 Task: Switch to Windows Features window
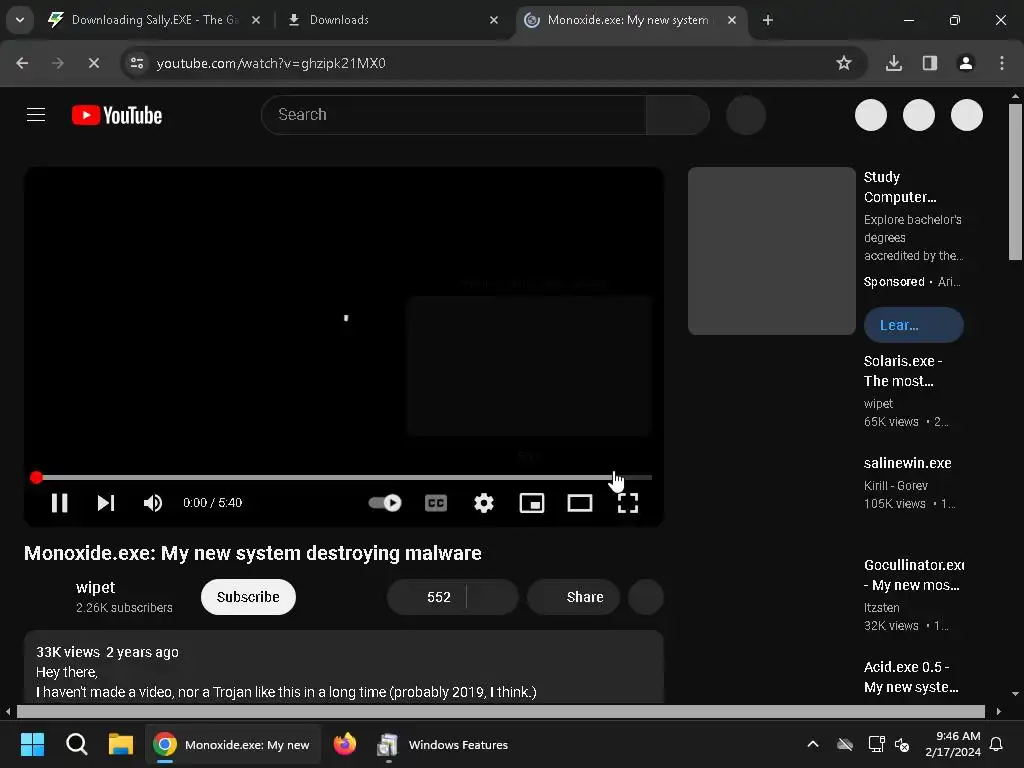[x=443, y=744]
